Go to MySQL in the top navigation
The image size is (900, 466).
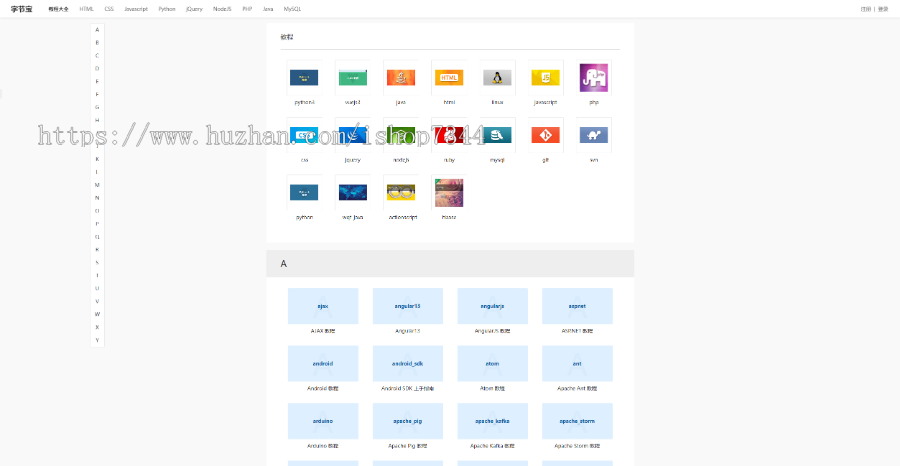(x=292, y=9)
